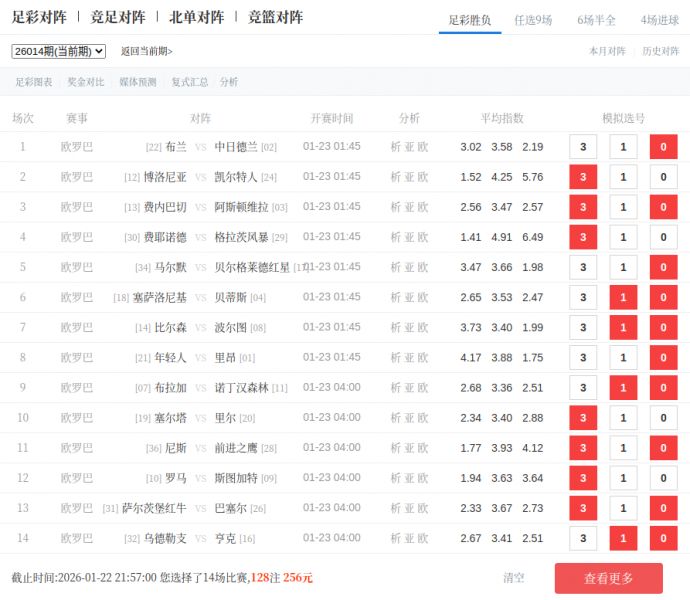This screenshot has width=690, height=600.
Task: Toggle pick 1 for match 6 塞萨洛尼基
Action: pos(623,297)
